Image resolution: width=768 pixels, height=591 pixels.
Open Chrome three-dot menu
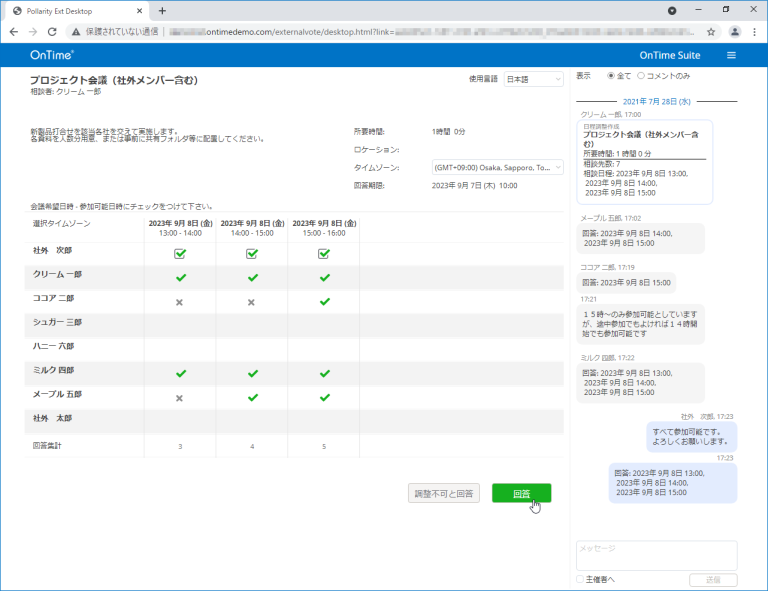tap(754, 32)
